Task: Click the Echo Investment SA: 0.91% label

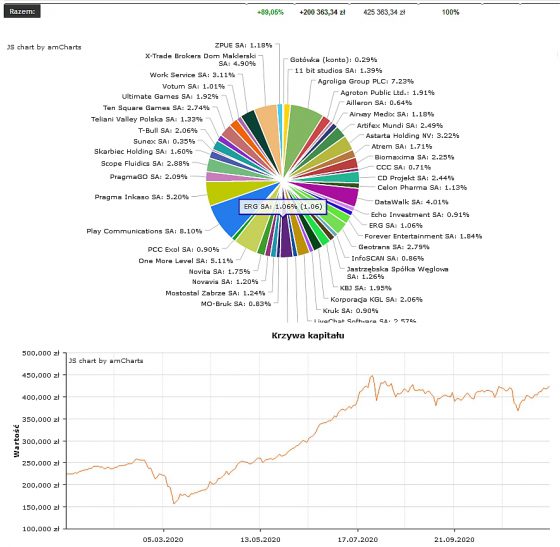Action: click(420, 215)
